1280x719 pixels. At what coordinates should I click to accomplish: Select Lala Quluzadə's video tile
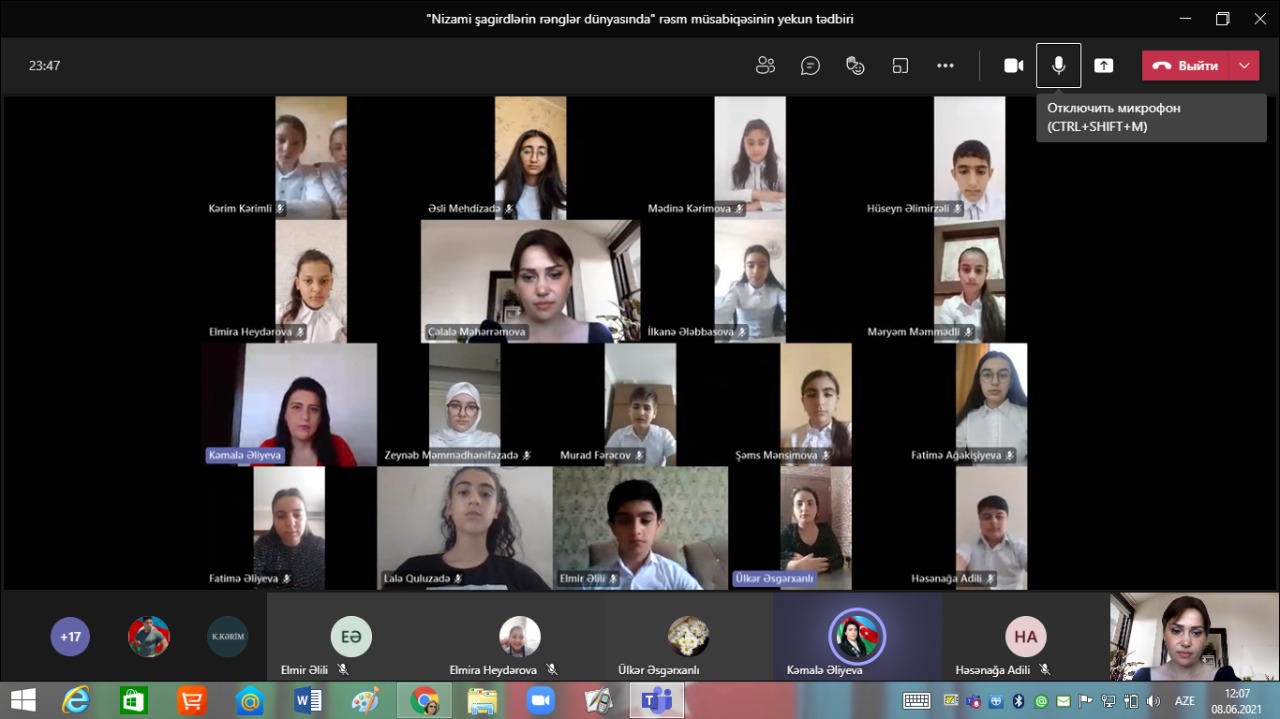click(465, 528)
